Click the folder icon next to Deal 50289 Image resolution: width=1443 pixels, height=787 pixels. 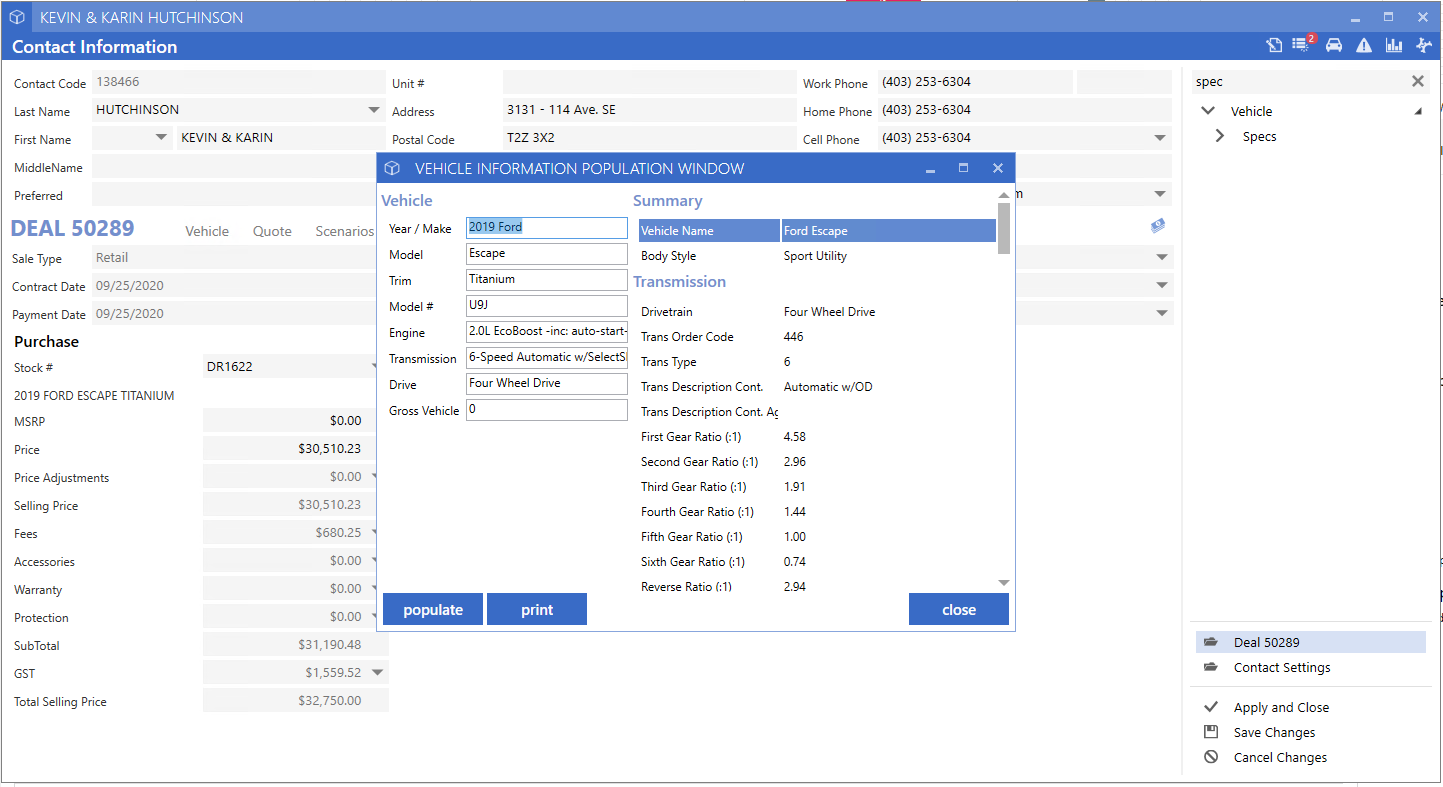[1211, 642]
